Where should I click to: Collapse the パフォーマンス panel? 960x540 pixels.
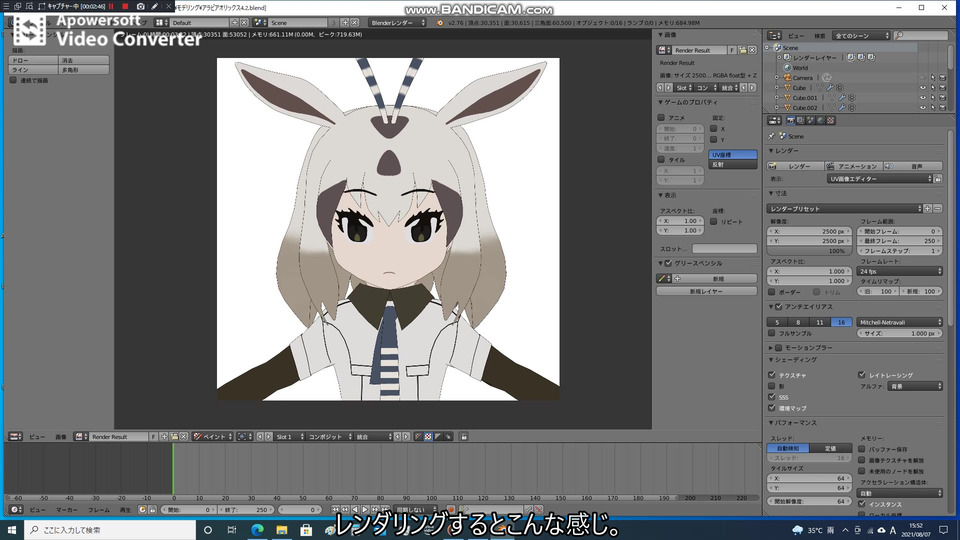(771, 423)
